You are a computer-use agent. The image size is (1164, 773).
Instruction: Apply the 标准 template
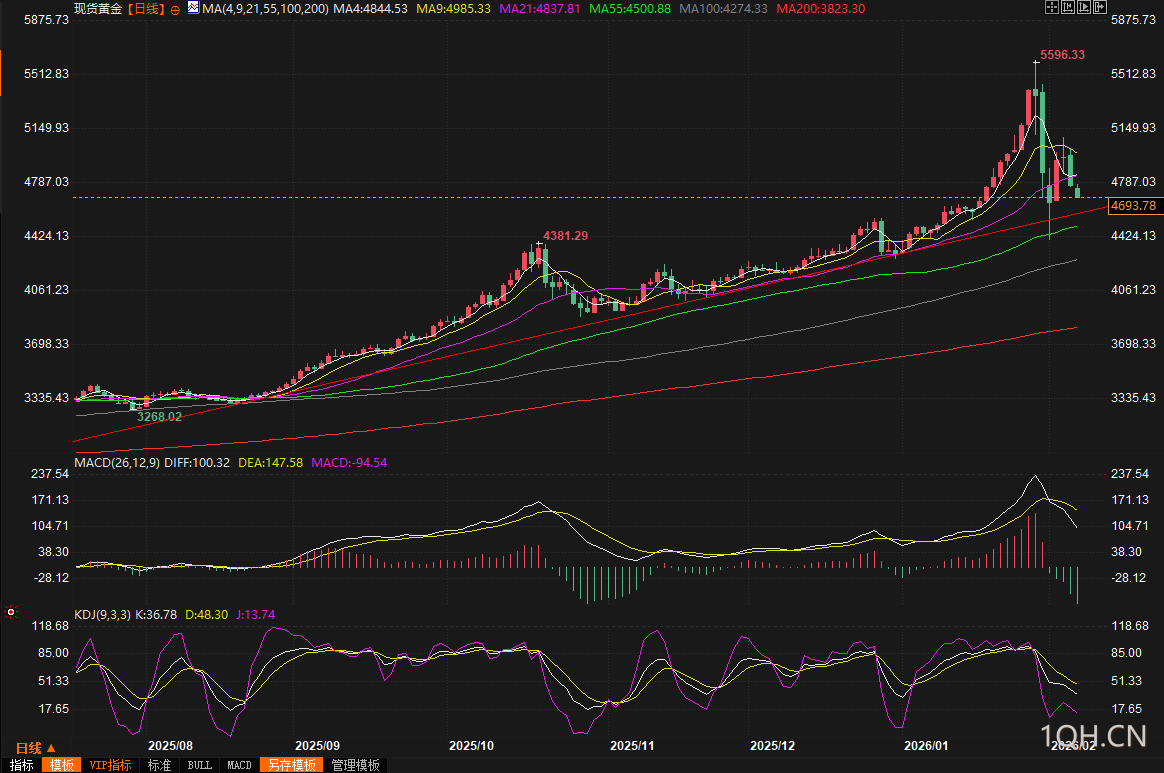pyautogui.click(x=160, y=765)
